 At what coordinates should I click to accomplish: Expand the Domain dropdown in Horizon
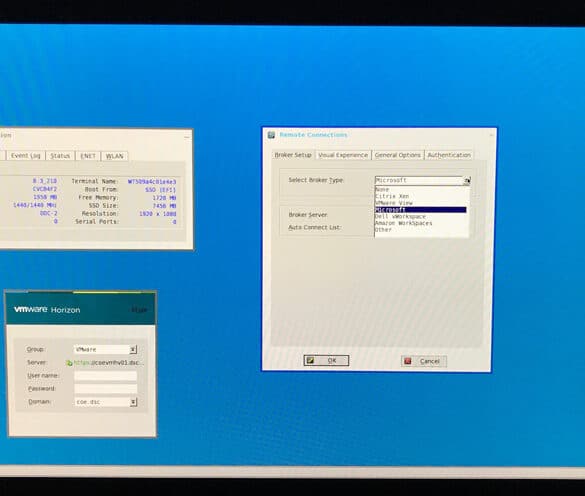133,402
